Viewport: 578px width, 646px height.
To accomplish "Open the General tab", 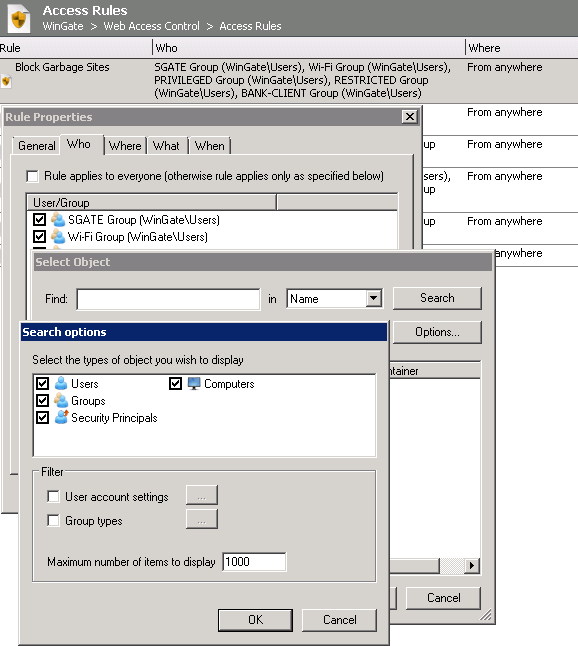I will click(x=36, y=146).
